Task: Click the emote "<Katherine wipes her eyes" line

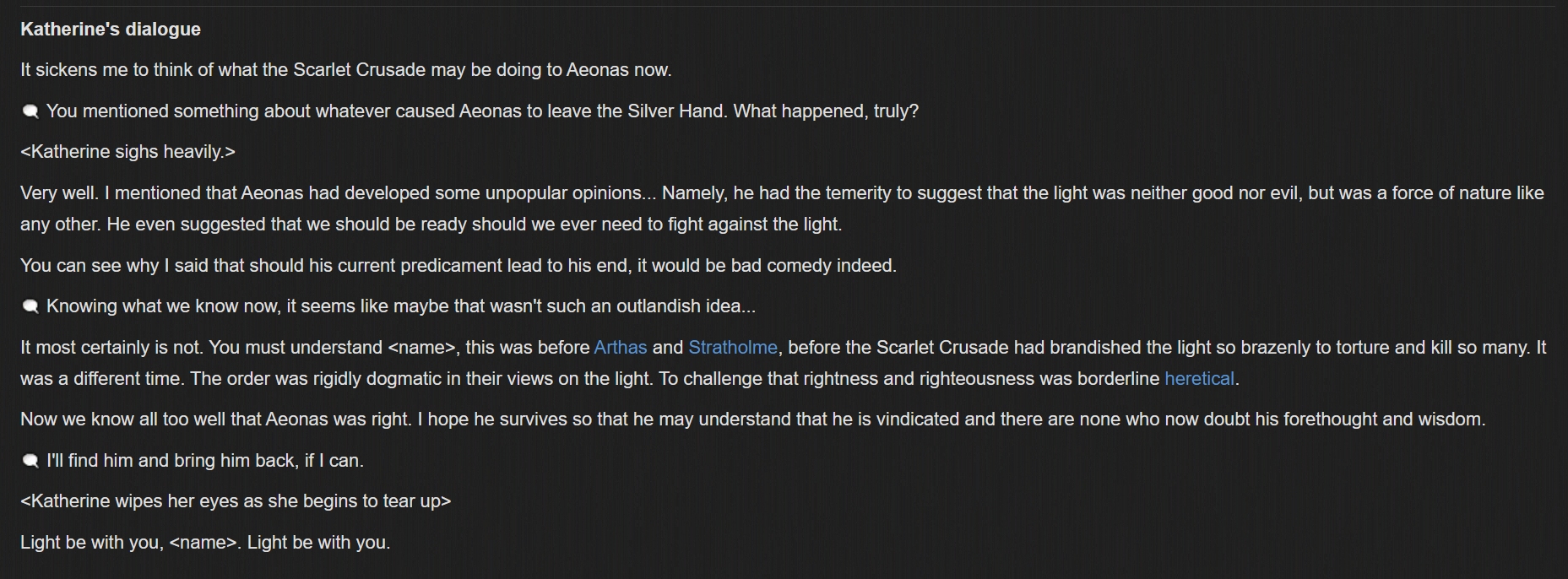Action: [x=236, y=501]
